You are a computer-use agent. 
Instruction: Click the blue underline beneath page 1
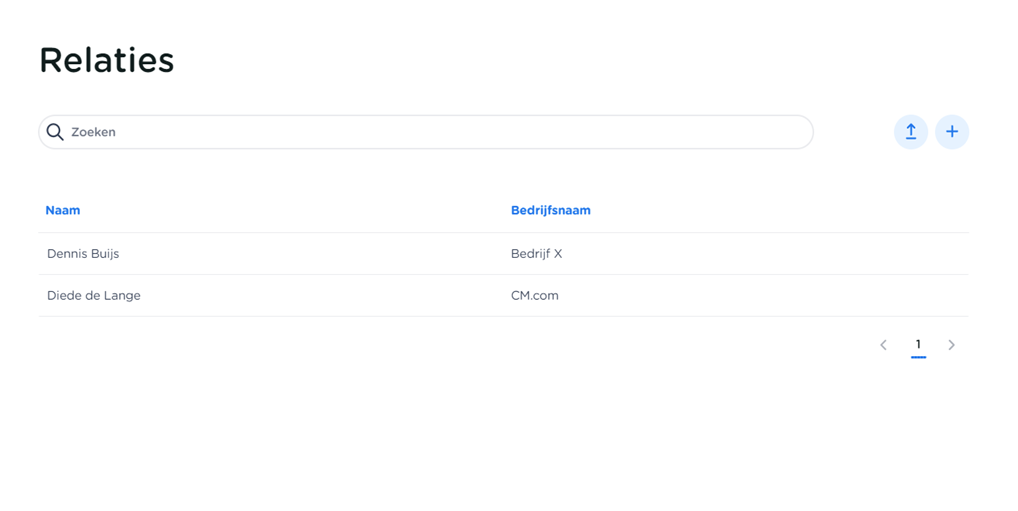[918, 357]
